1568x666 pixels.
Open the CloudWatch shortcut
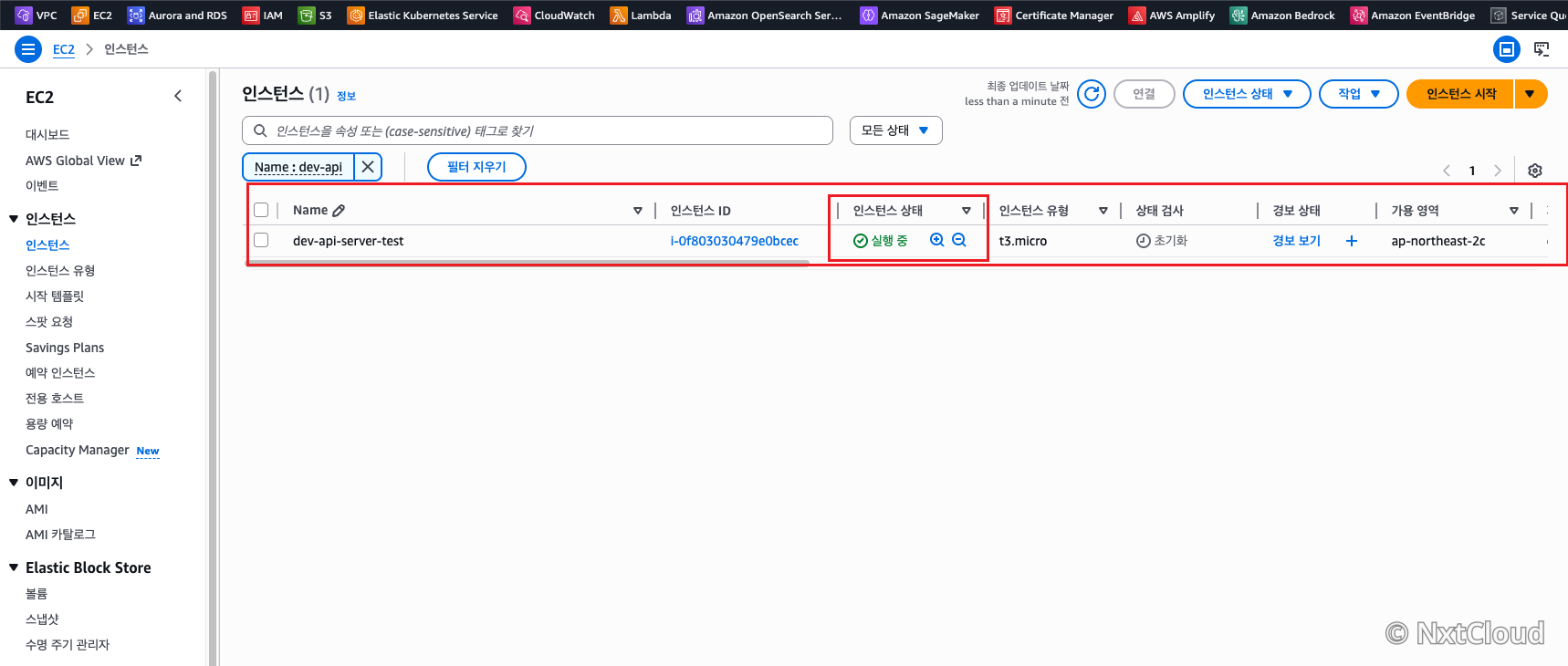tap(554, 15)
